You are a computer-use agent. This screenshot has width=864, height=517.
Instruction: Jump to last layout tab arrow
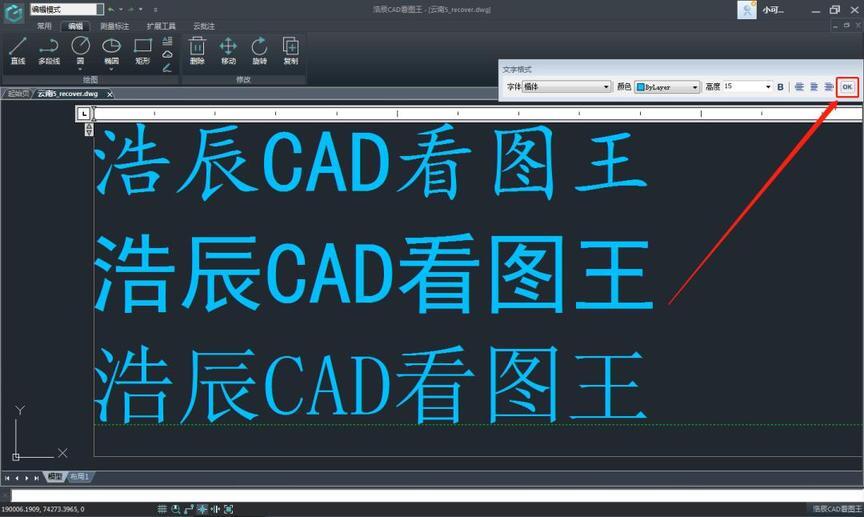point(36,478)
